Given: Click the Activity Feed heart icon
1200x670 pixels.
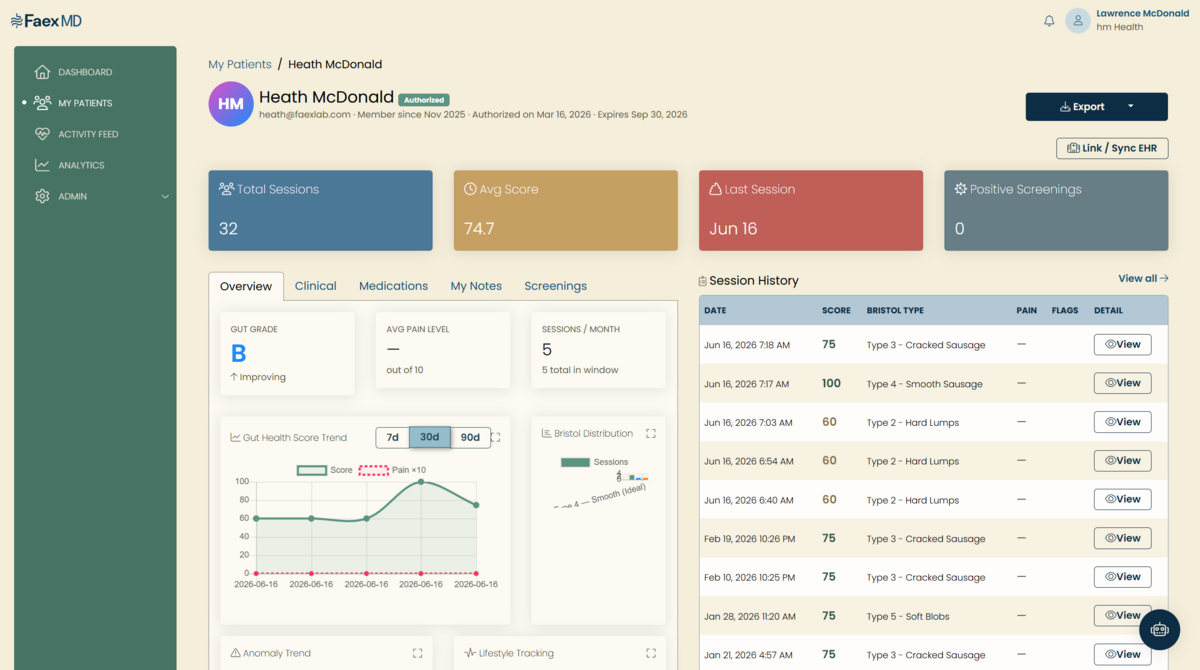Looking at the screenshot, I should [42, 134].
